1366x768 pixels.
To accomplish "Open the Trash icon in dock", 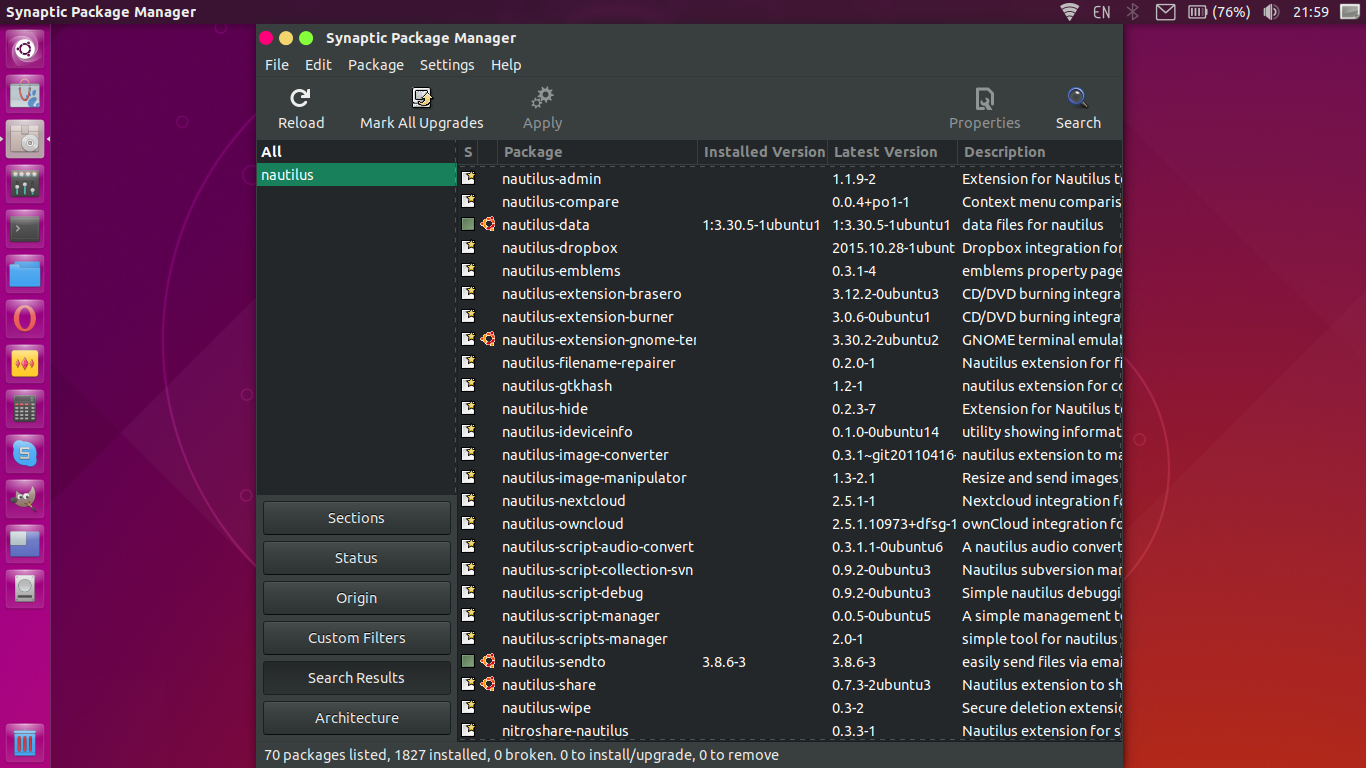I will click(25, 742).
